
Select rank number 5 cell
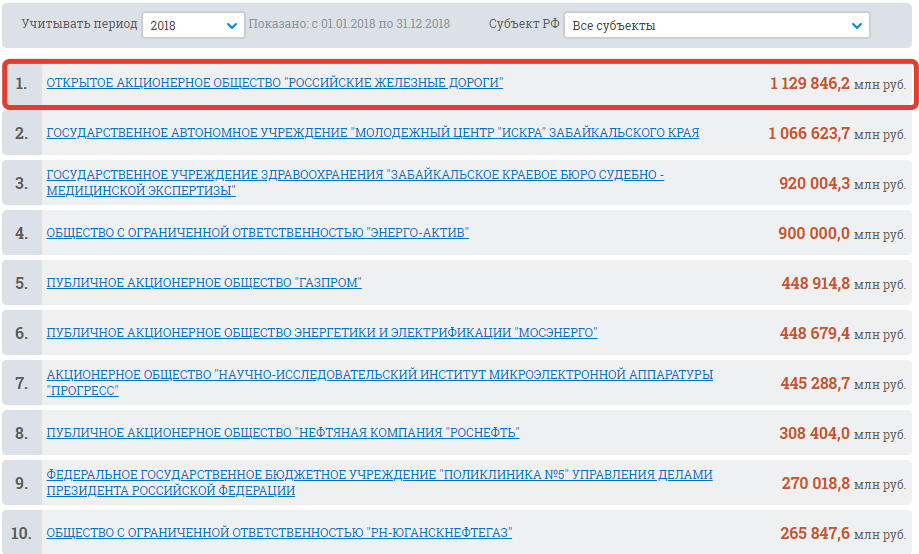tap(22, 284)
